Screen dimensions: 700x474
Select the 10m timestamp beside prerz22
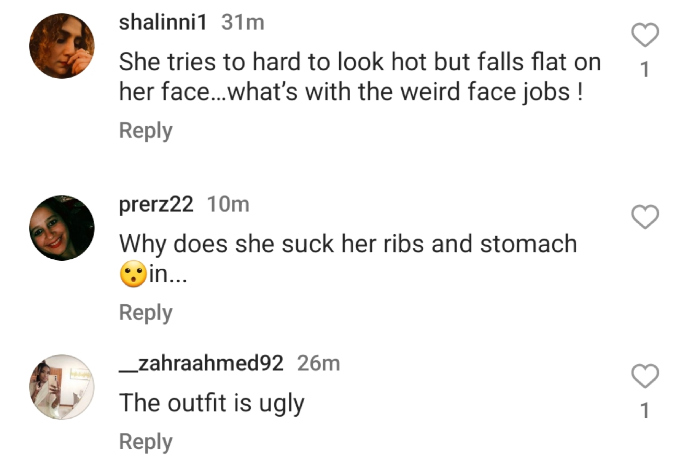tap(228, 204)
